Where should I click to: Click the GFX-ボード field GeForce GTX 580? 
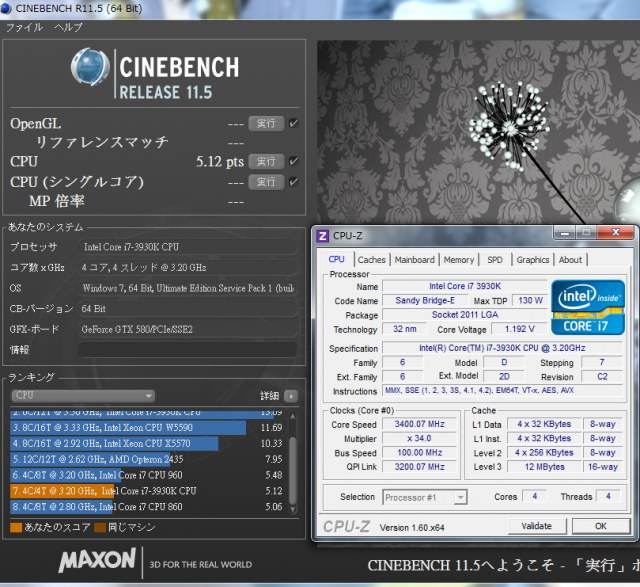(x=187, y=329)
